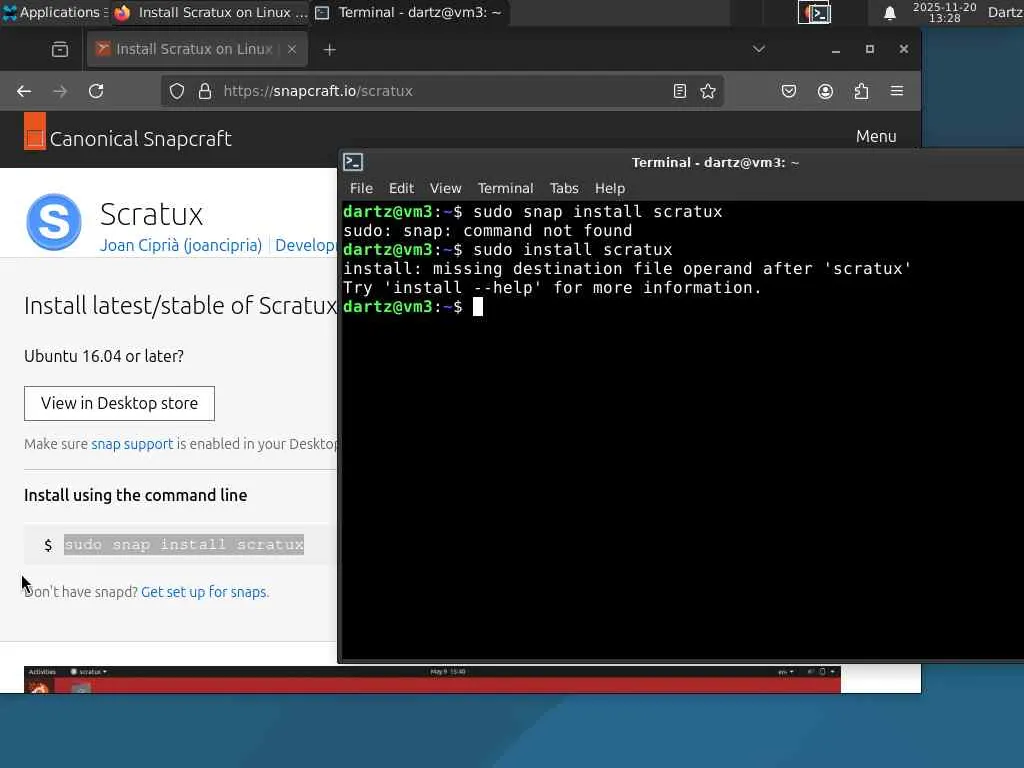Image resolution: width=1024 pixels, height=768 pixels.
Task: Go back in Firefox history
Action: 24,91
